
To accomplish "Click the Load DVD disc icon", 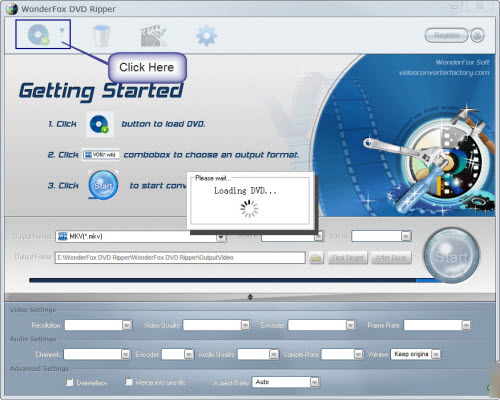I will [x=38, y=35].
